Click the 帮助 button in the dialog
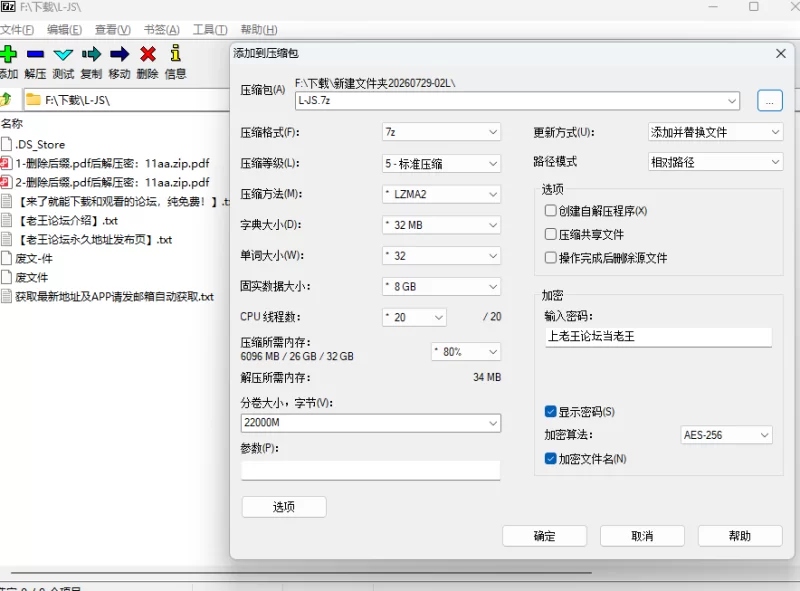Image resolution: width=800 pixels, height=591 pixels. pos(740,536)
